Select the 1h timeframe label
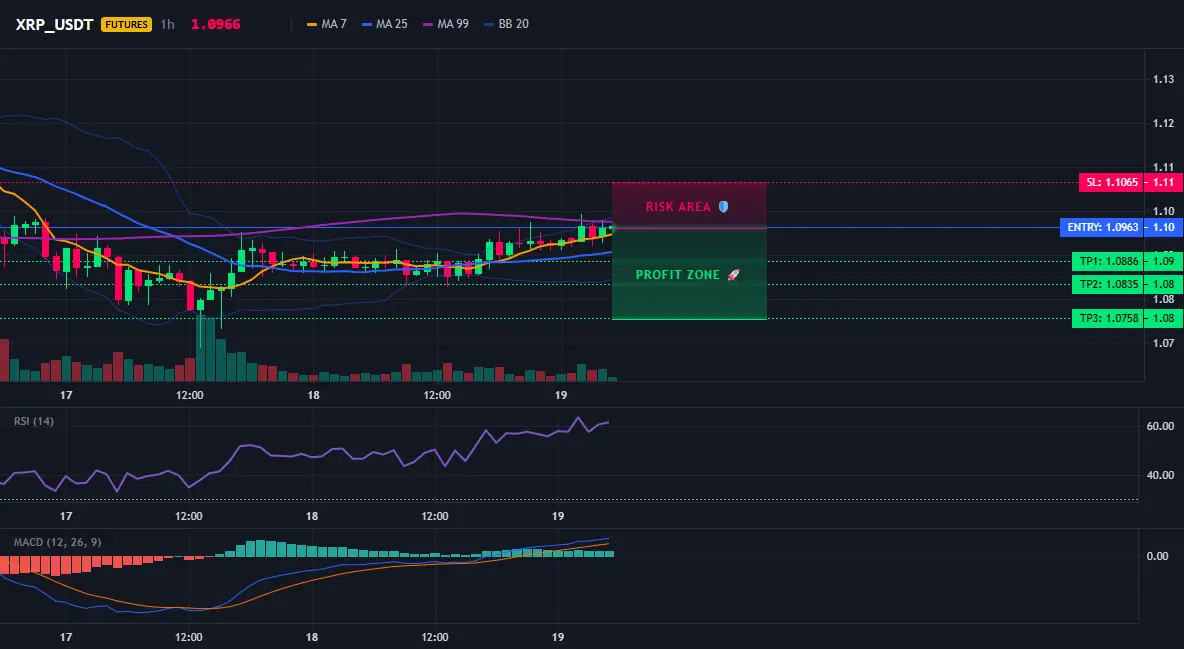 click(168, 24)
